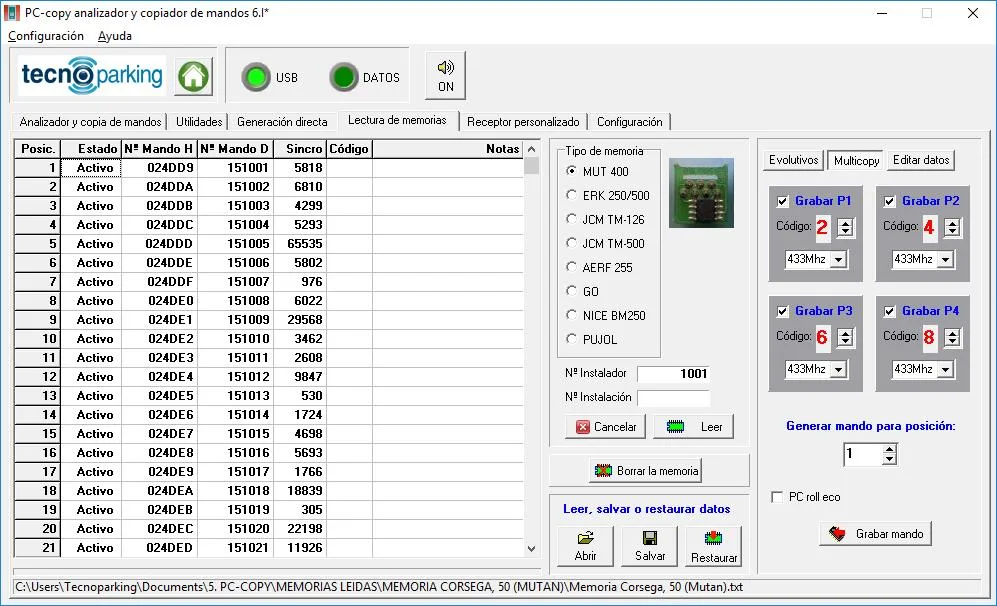Click the Estado cell of row 1
The image size is (997, 606).
click(x=91, y=168)
